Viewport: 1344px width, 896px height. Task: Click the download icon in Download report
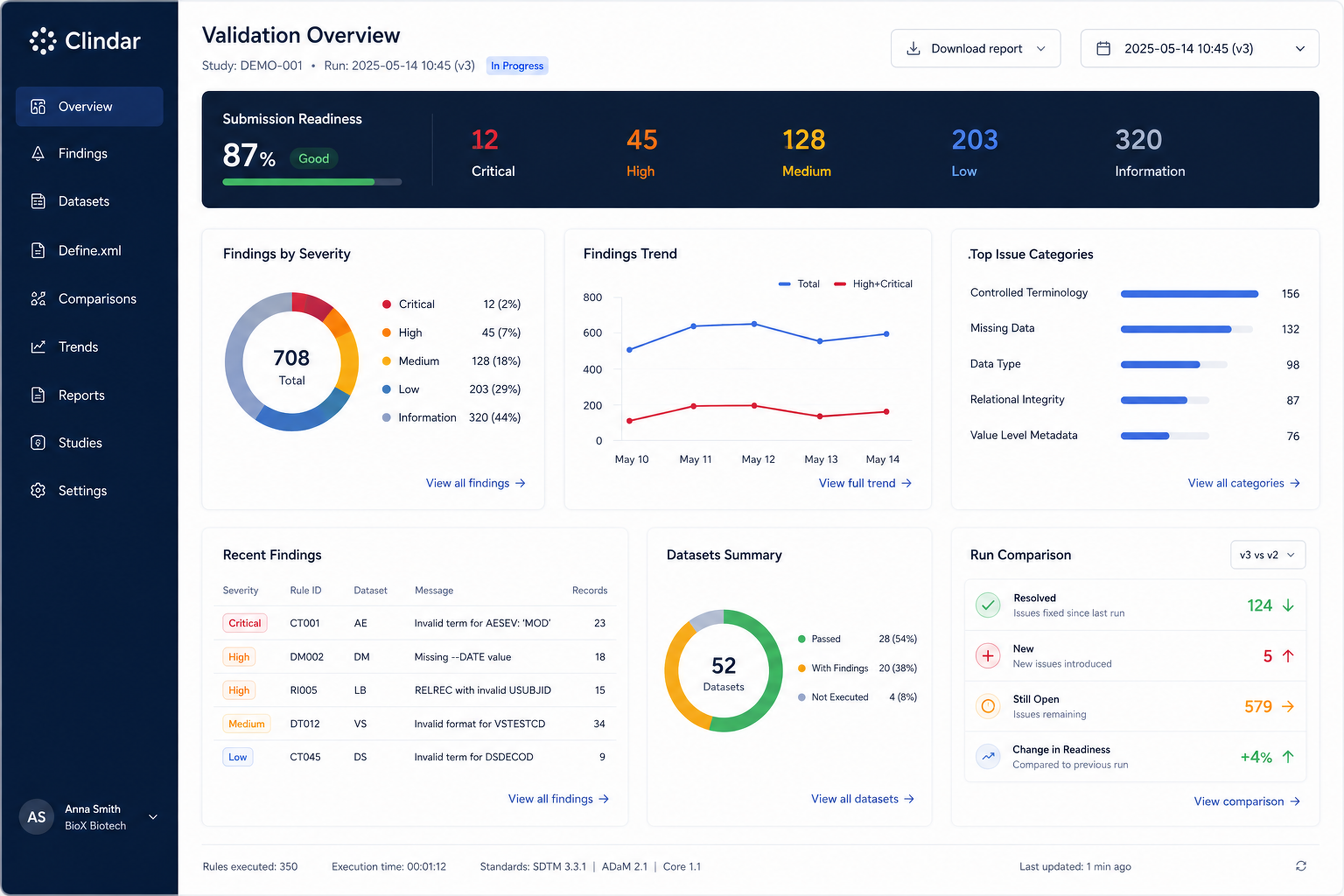(x=913, y=49)
